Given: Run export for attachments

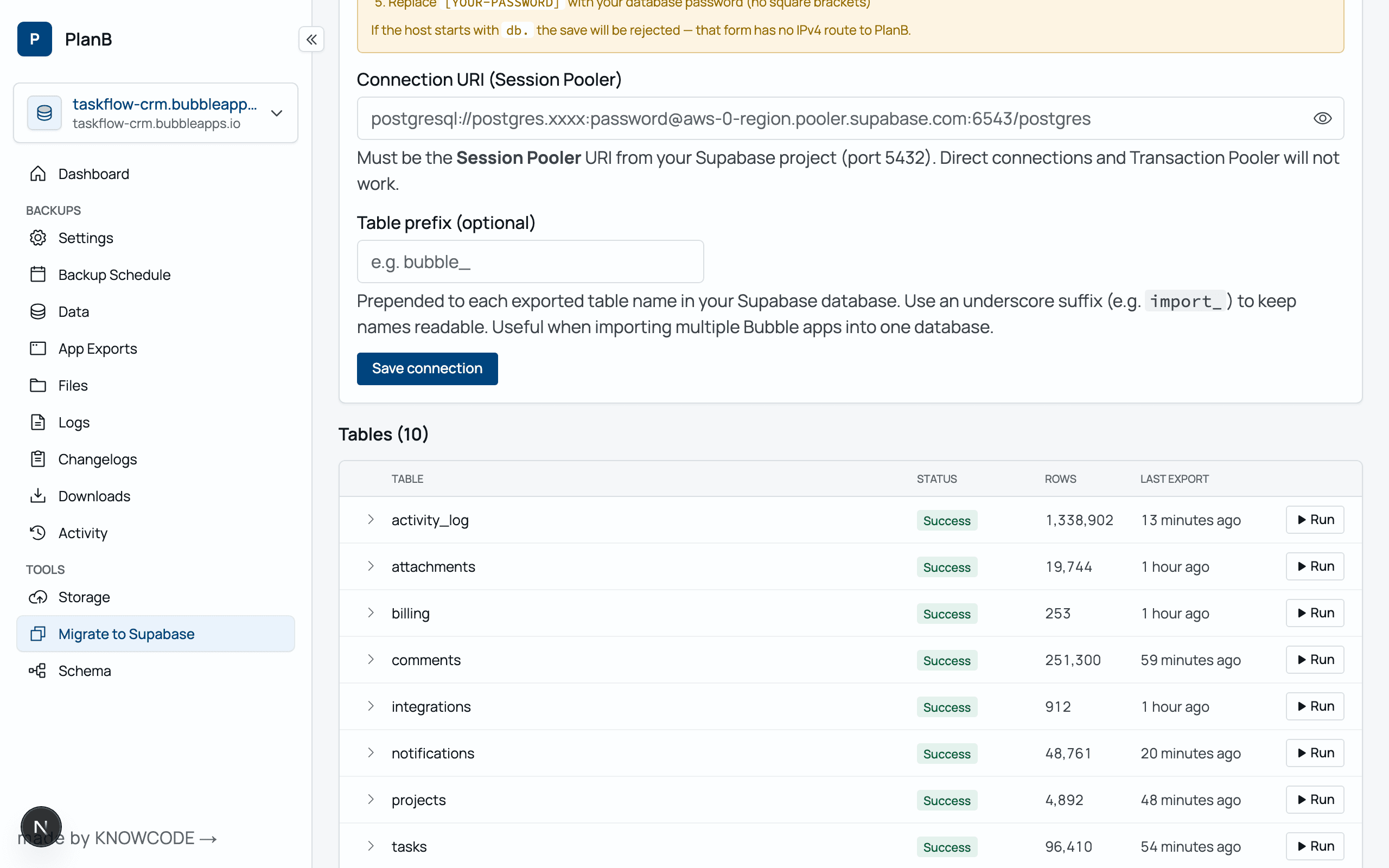Looking at the screenshot, I should [1314, 566].
